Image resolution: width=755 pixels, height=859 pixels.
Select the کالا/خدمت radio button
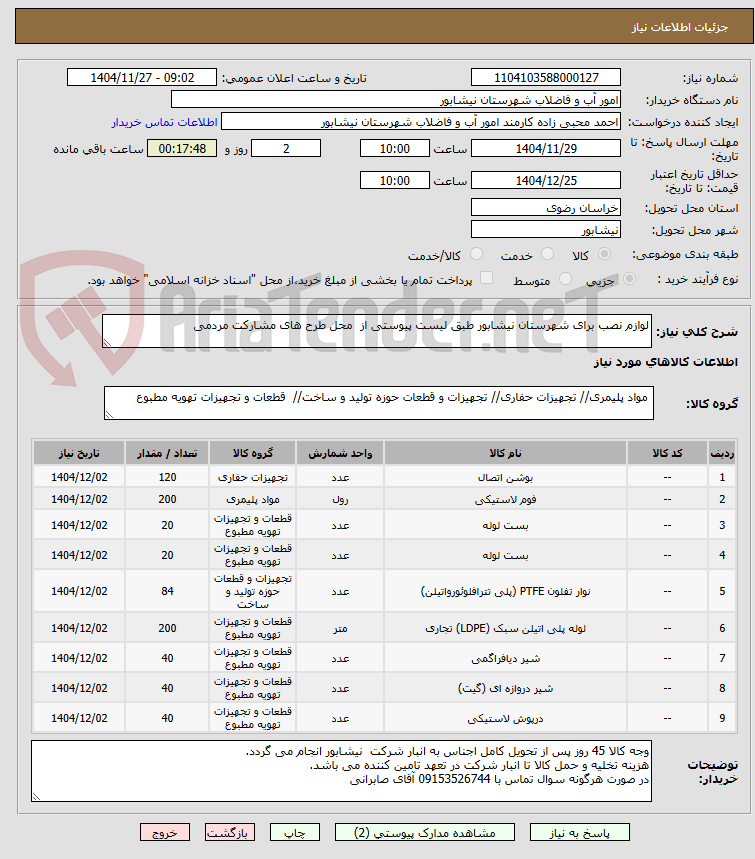(x=476, y=254)
